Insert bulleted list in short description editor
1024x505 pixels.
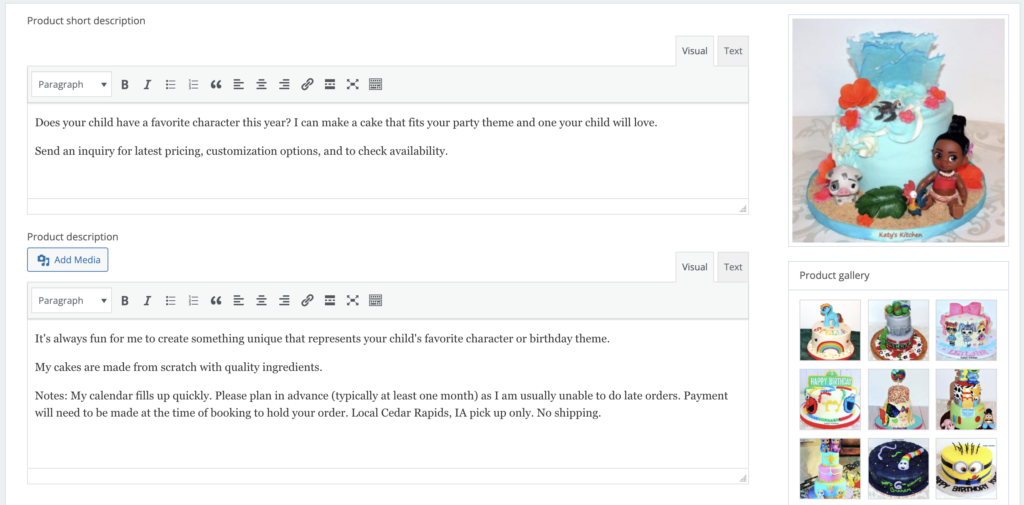click(x=170, y=85)
